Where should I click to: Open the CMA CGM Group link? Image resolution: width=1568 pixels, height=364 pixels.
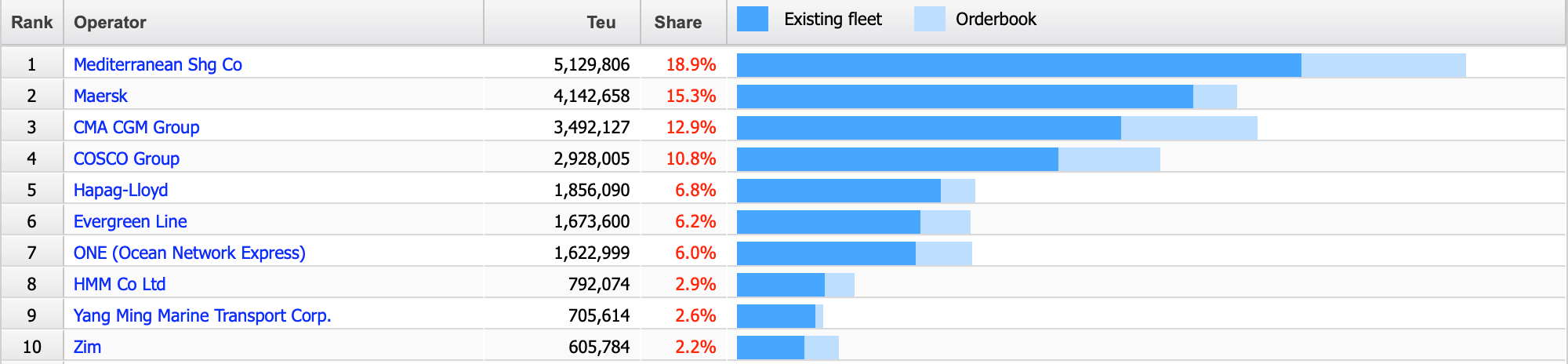tap(136, 127)
